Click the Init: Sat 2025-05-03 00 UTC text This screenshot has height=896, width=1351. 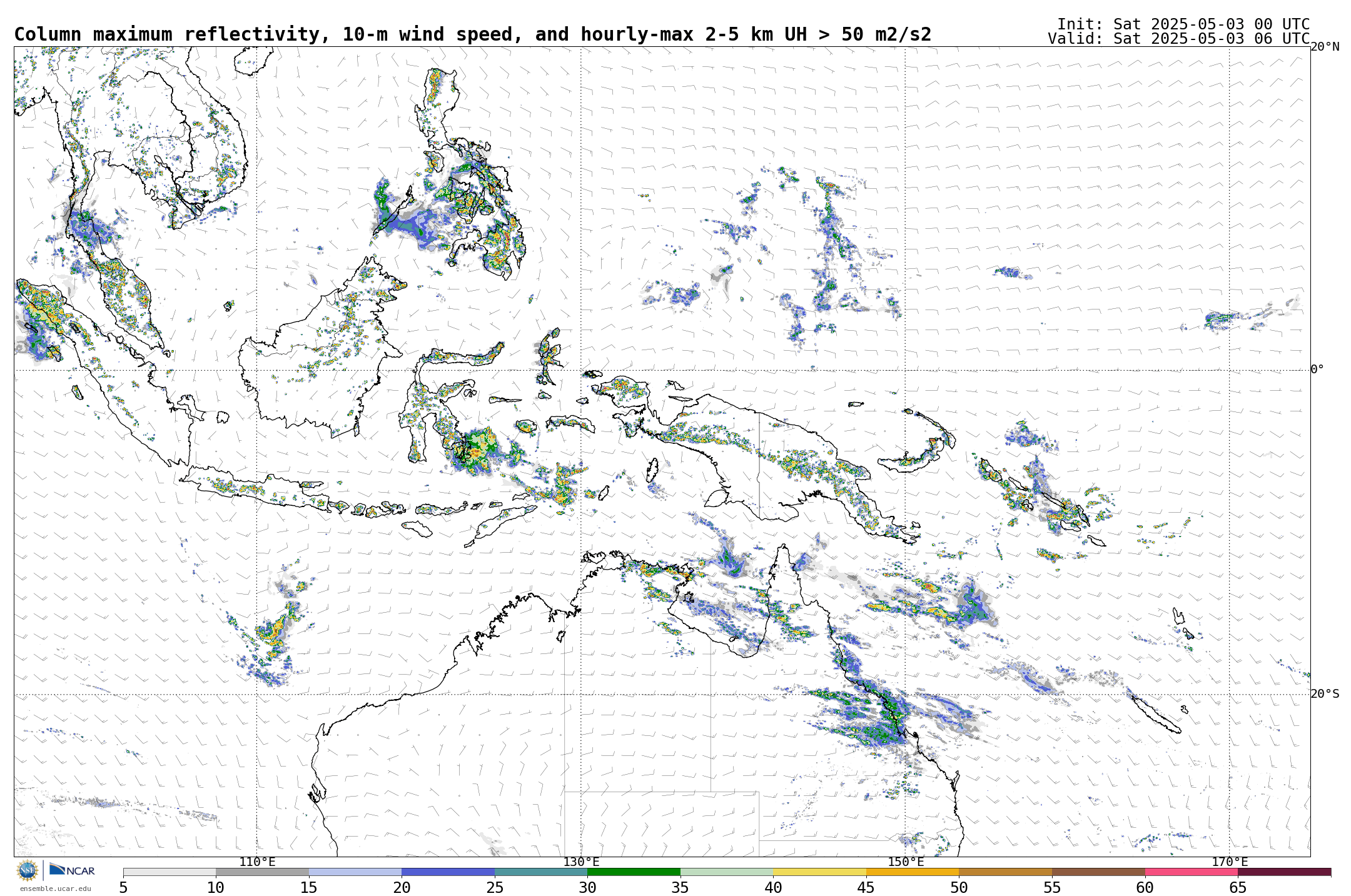[x=1183, y=24]
